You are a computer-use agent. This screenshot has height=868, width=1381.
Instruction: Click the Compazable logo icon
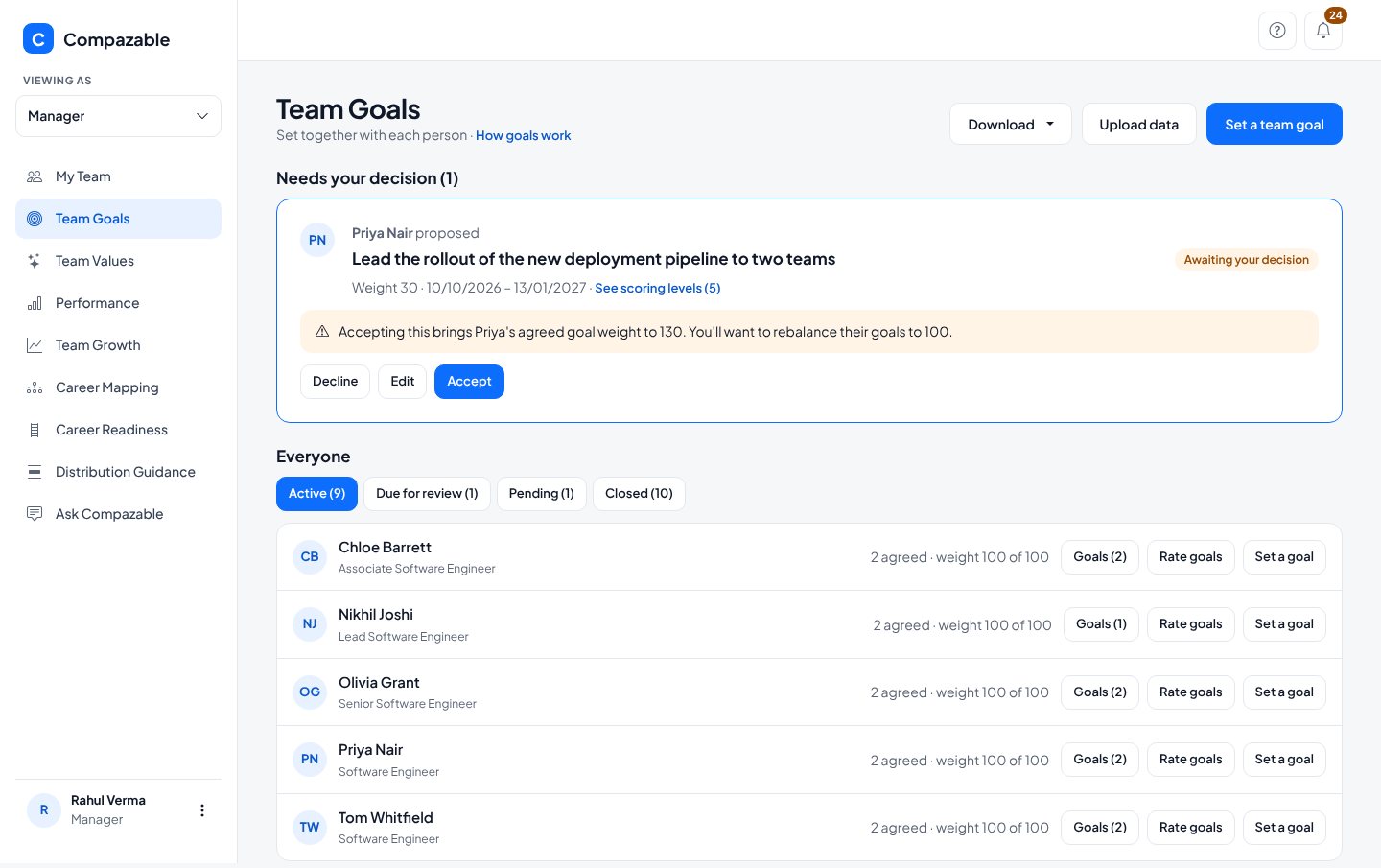click(38, 39)
